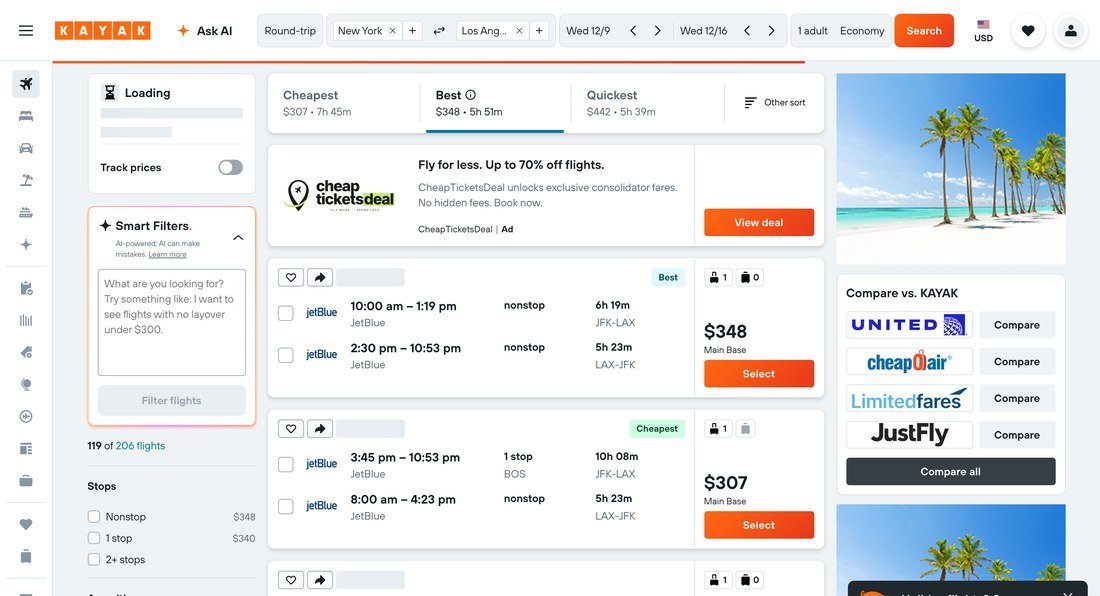Open the heart Trips icon in sidebar
Screen dimensions: 1100x596
26,524
